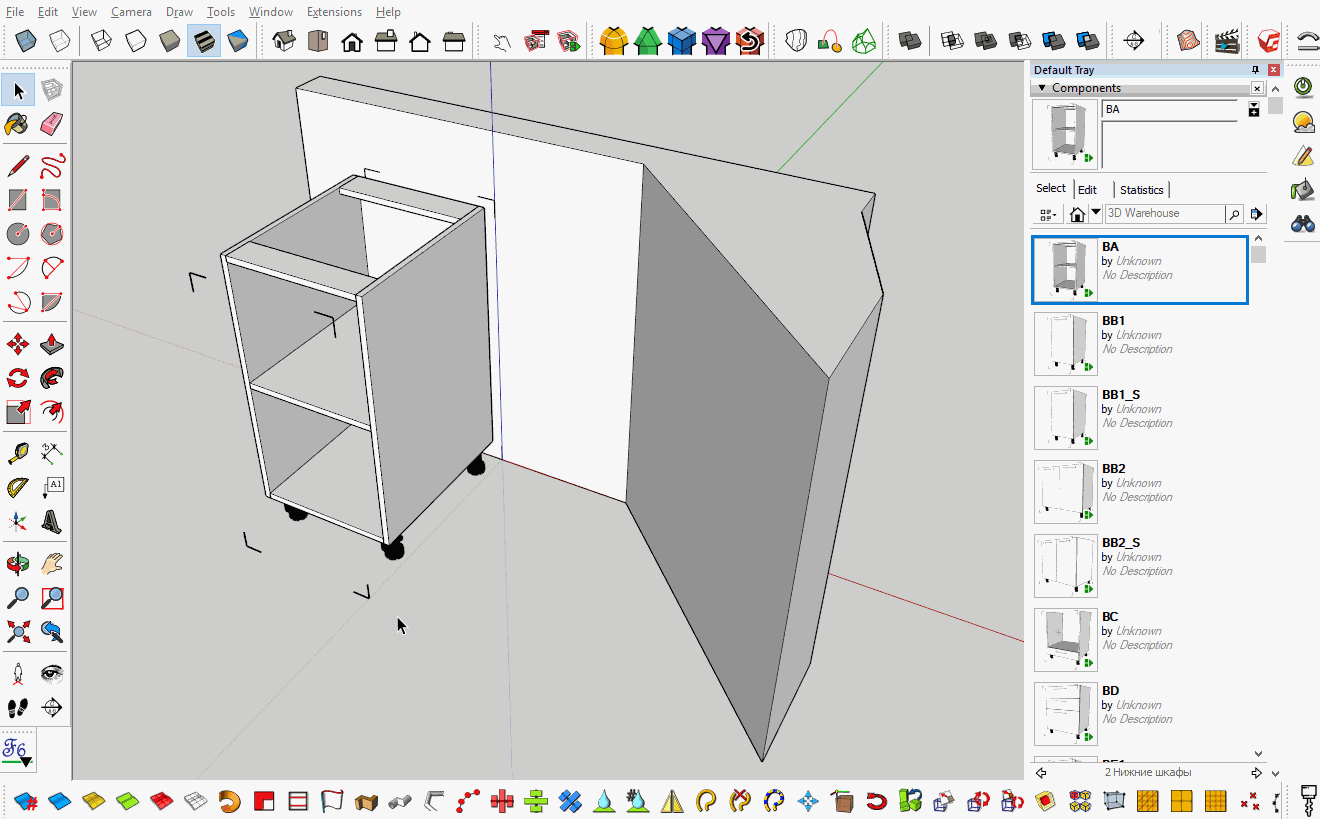
Task: Open the view options dropdown in Components panel
Action: tap(1046, 213)
